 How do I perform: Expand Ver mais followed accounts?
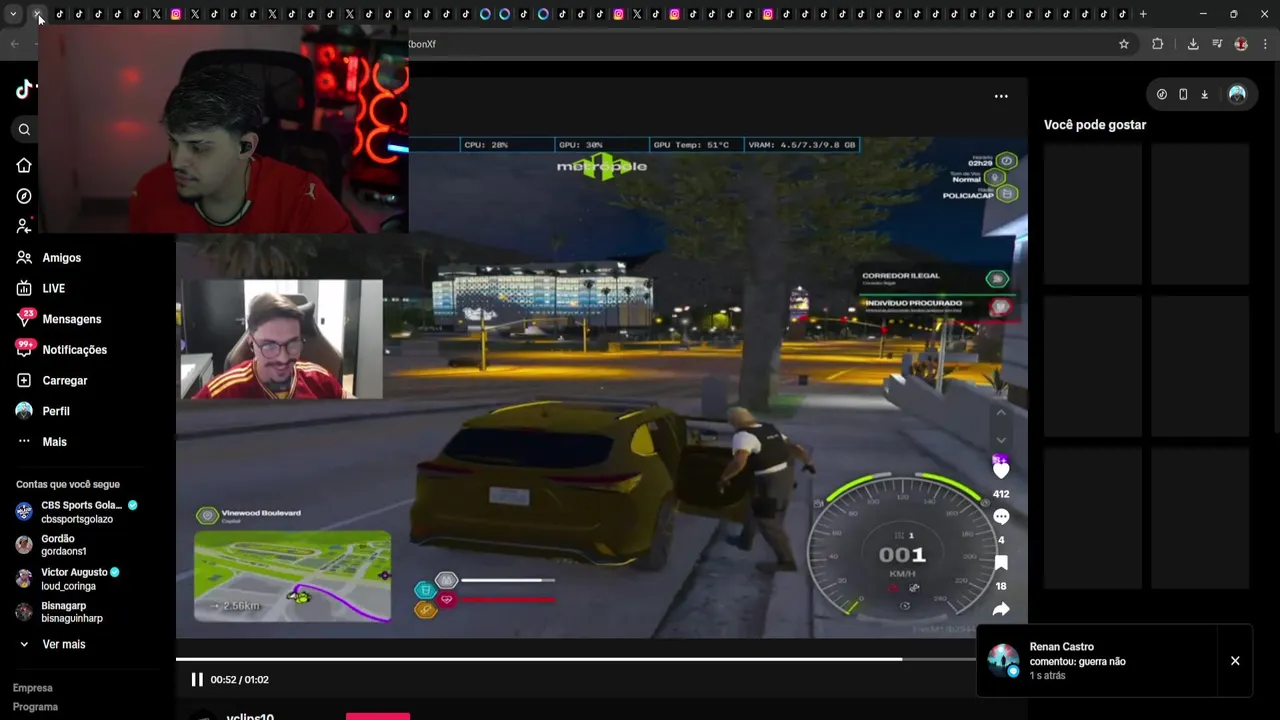(x=52, y=645)
